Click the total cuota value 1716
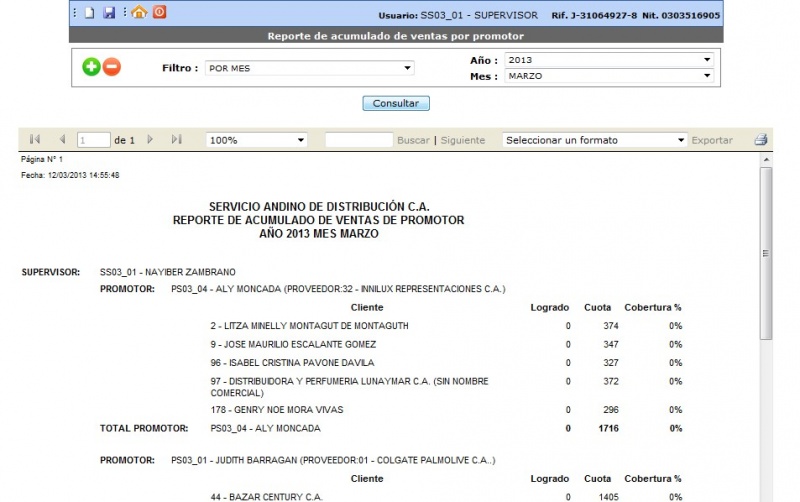This screenshot has width=800, height=502. click(608, 429)
